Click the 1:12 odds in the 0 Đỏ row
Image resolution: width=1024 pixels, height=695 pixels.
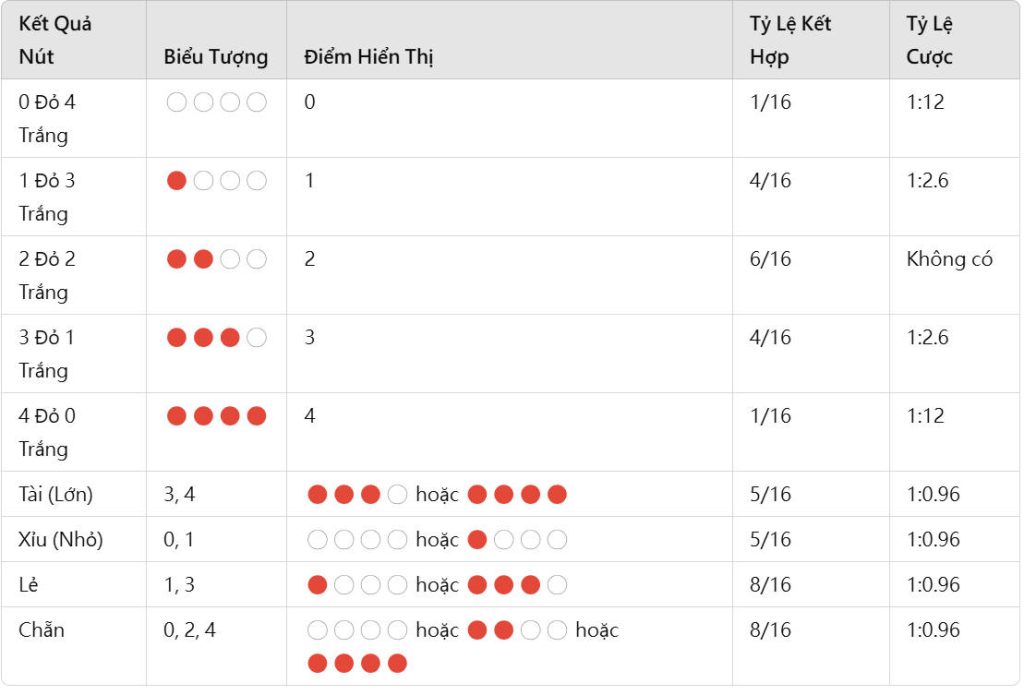pos(925,103)
